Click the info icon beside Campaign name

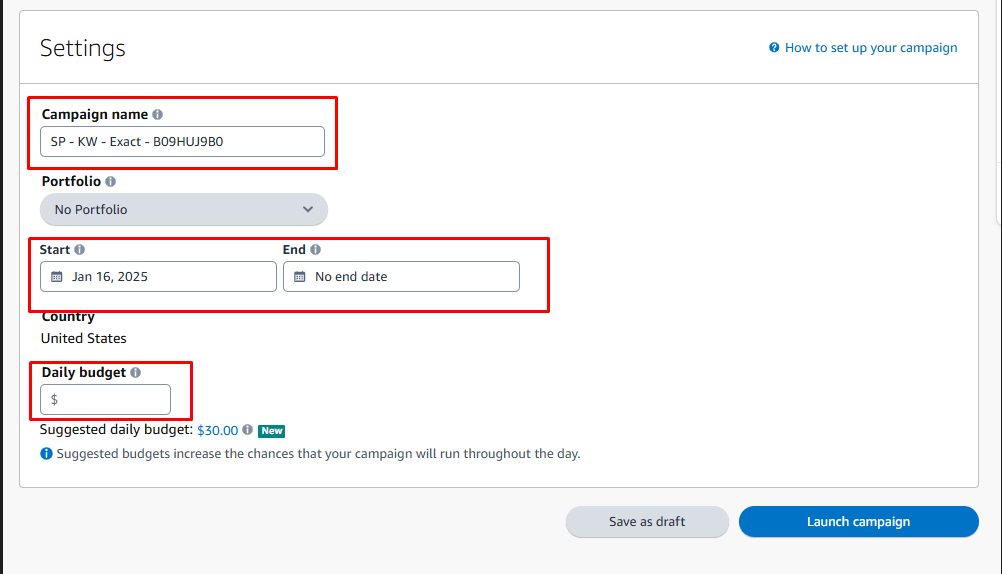point(158,115)
